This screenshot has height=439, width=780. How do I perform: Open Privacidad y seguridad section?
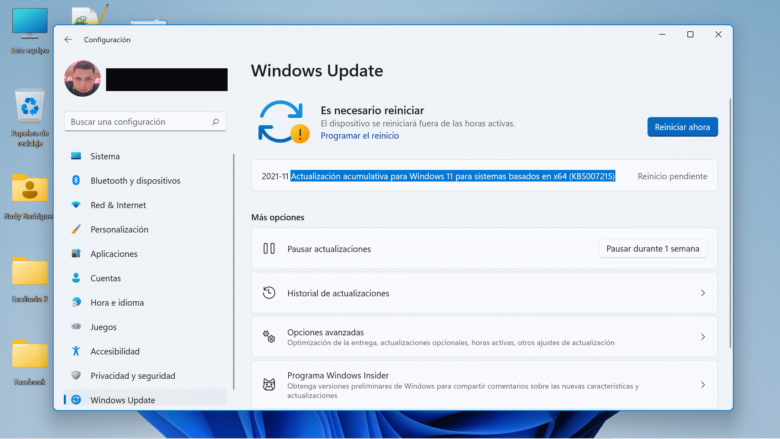click(132, 376)
